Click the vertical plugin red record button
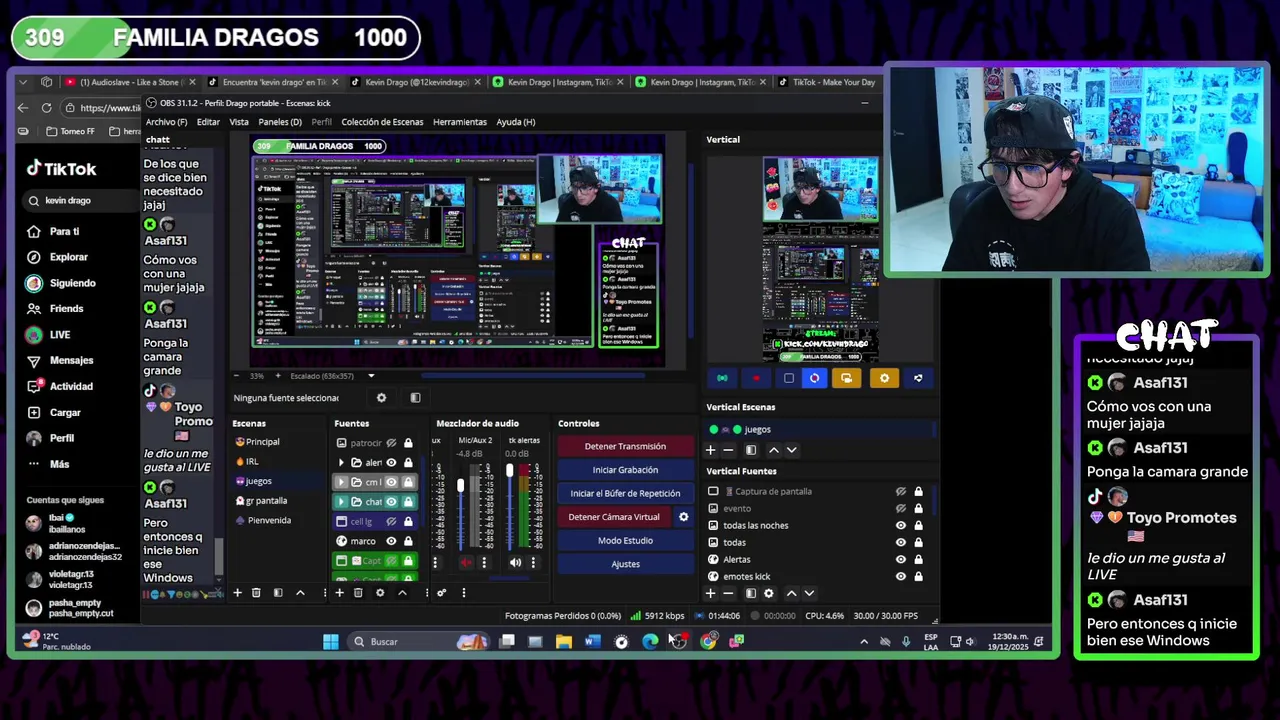1280x720 pixels. (755, 378)
